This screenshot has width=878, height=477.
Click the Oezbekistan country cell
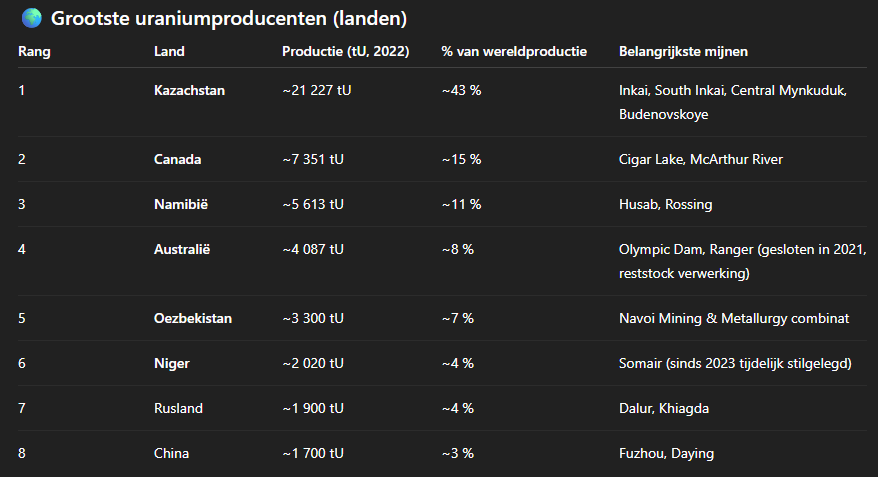193,318
